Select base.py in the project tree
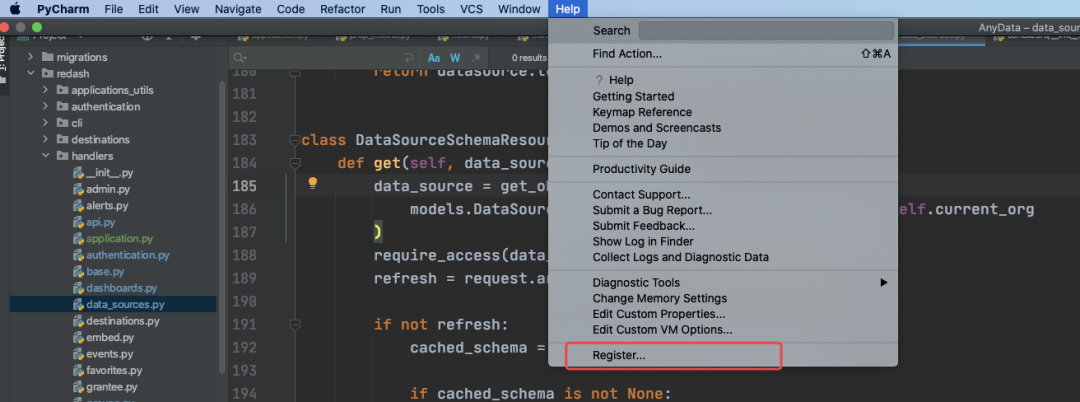Screen dimensions: 1080x402 tap(105, 272)
